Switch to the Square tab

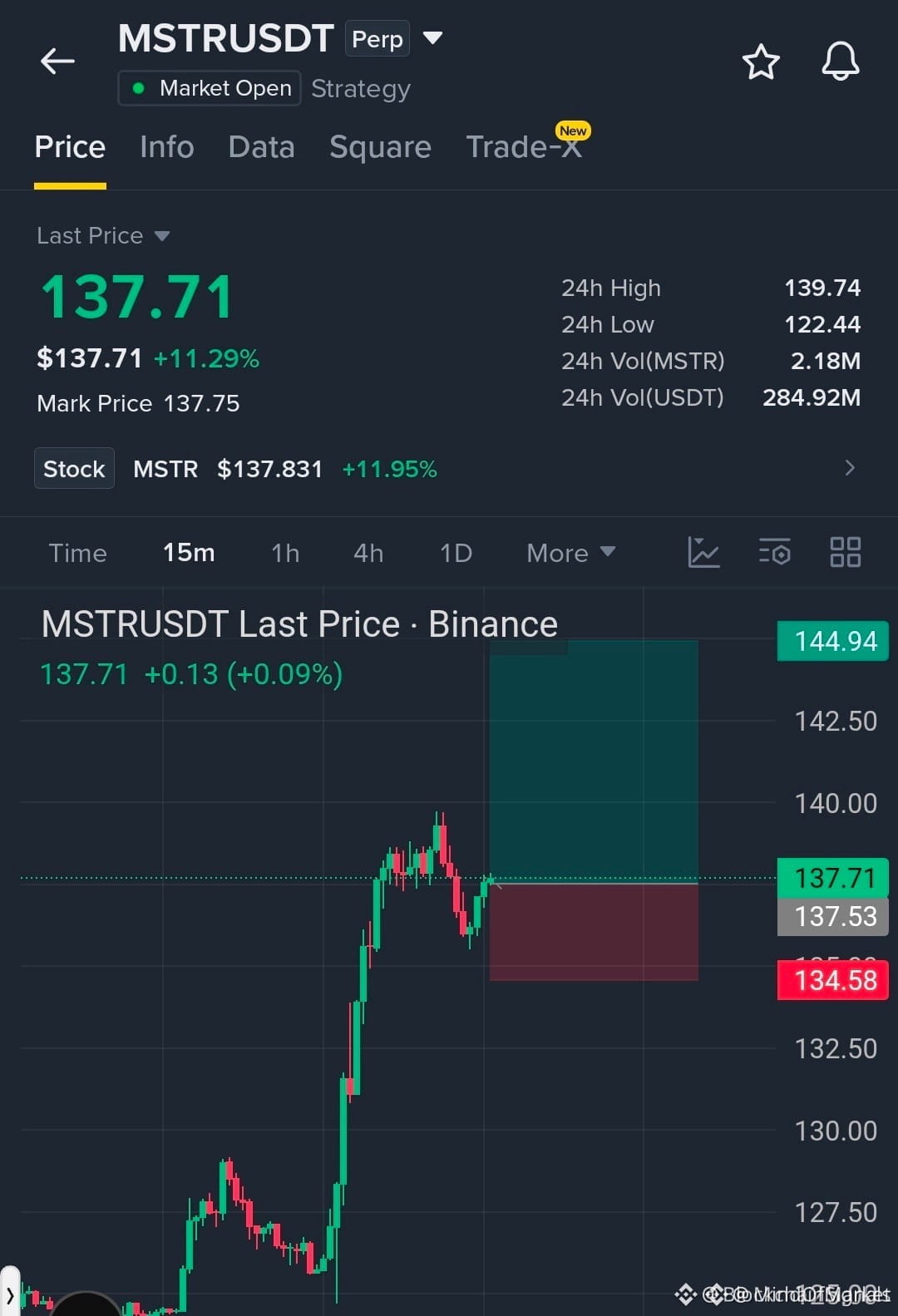[x=380, y=147]
